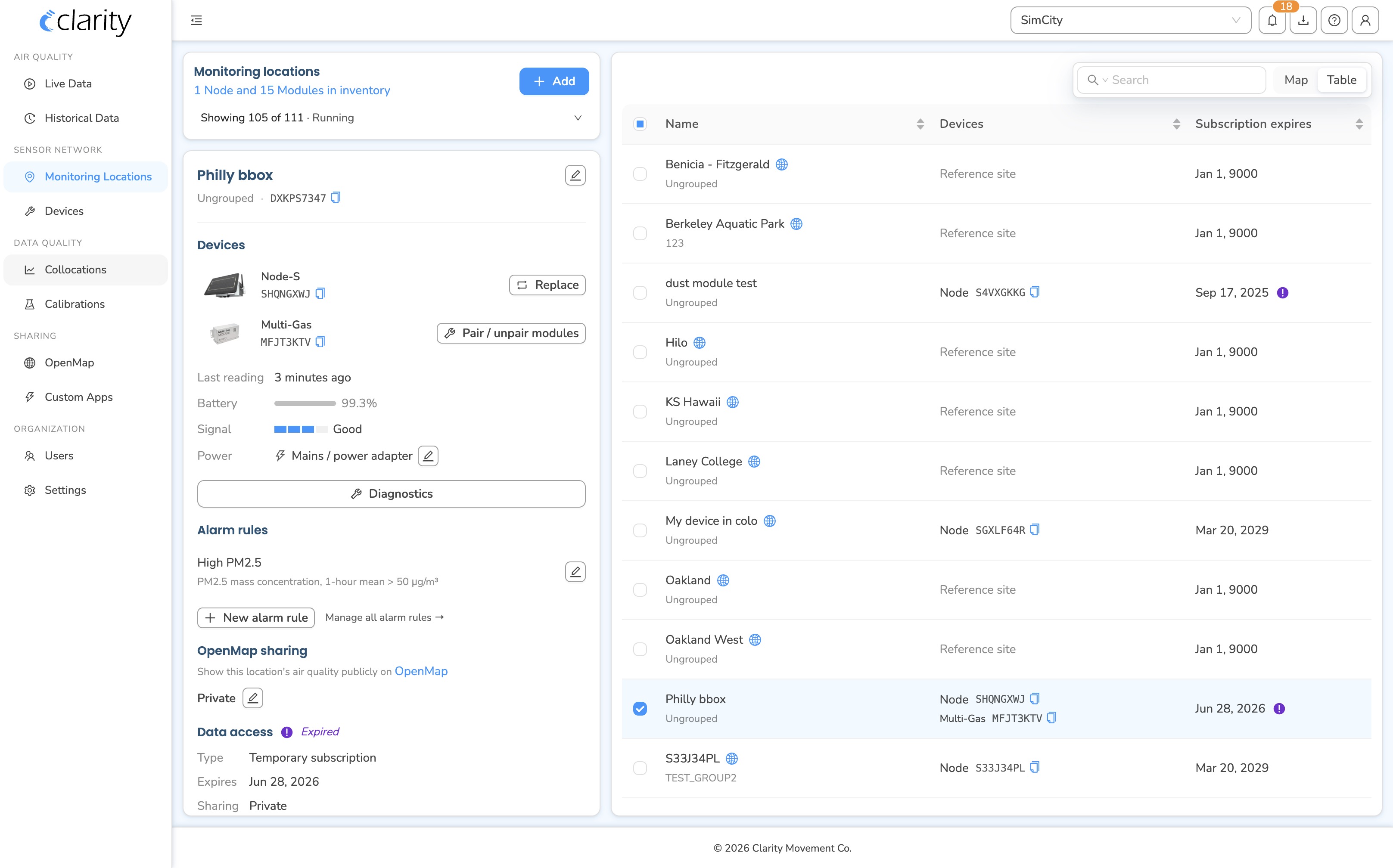
Task: Open the user profile icon
Action: pos(1365,21)
